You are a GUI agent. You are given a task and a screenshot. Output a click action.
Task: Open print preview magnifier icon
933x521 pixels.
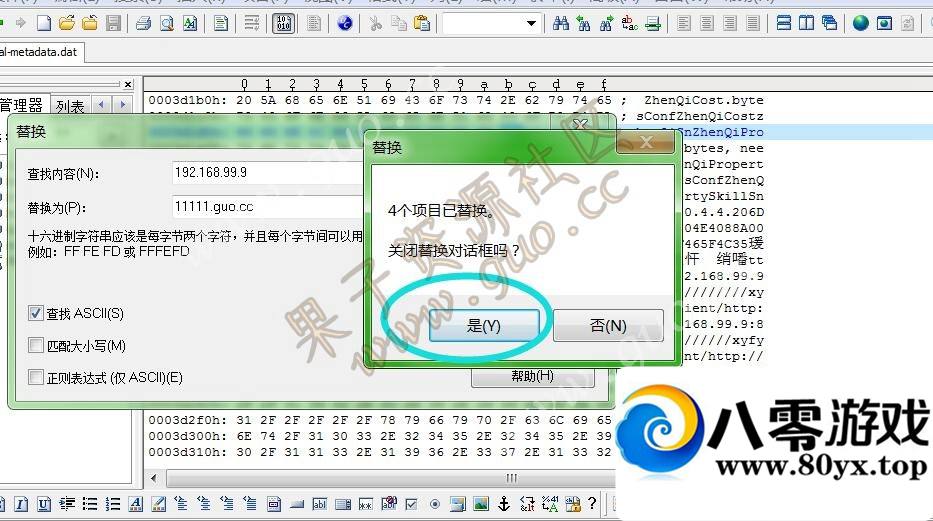167,23
